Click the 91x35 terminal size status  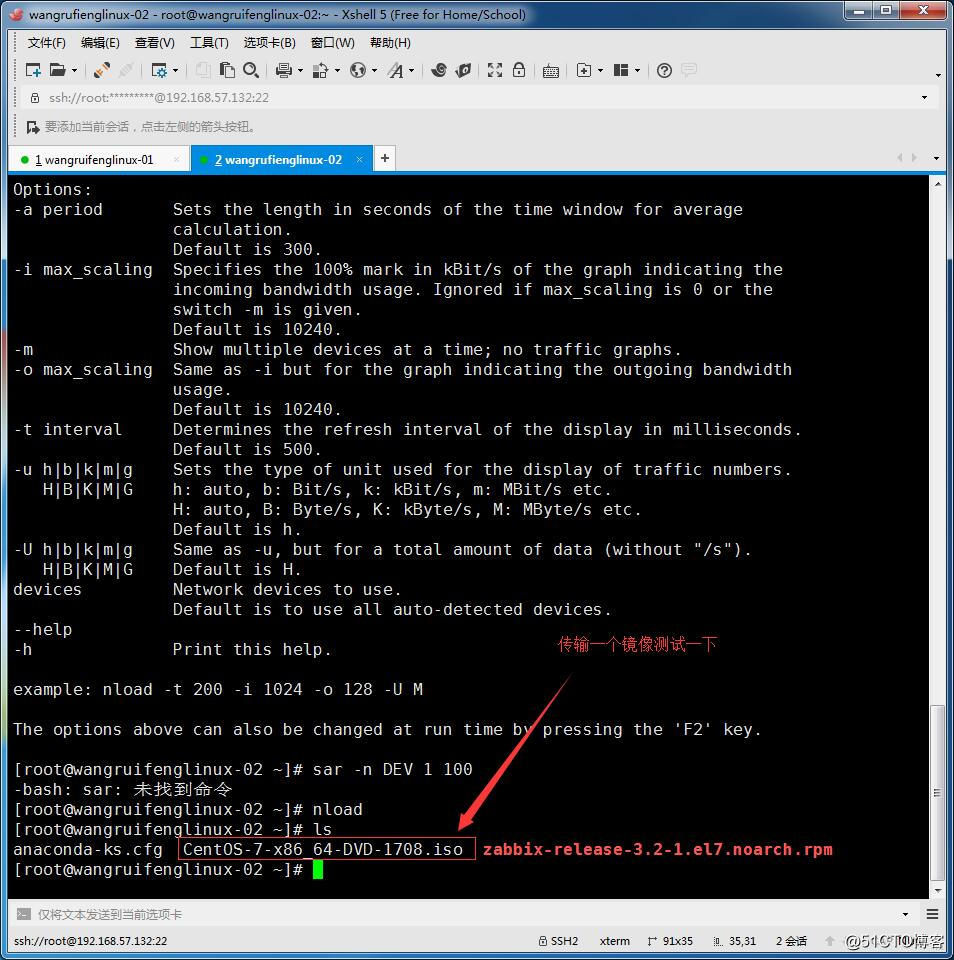(x=670, y=941)
